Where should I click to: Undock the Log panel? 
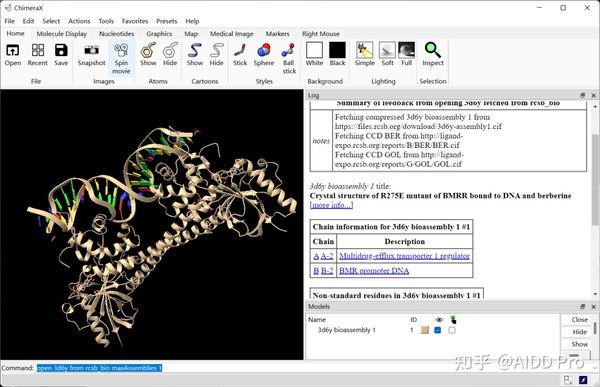point(582,95)
